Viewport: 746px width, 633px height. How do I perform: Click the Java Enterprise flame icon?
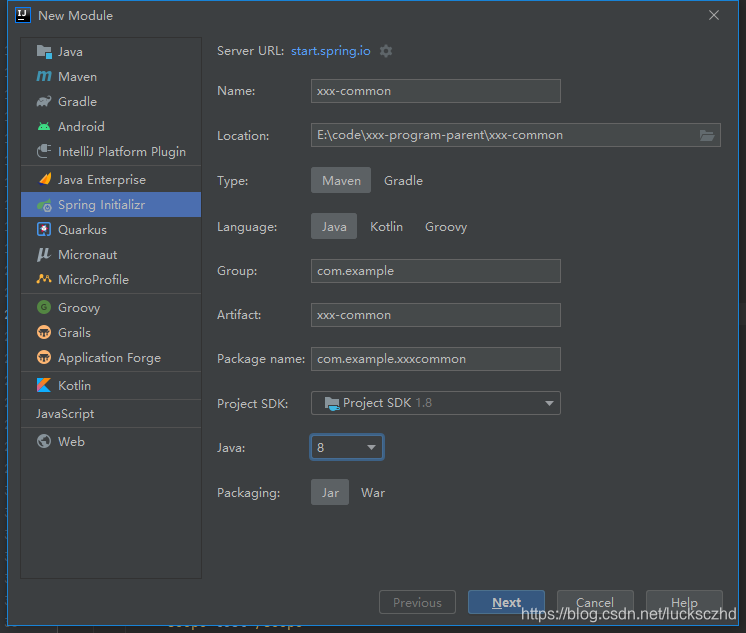pyautogui.click(x=45, y=179)
